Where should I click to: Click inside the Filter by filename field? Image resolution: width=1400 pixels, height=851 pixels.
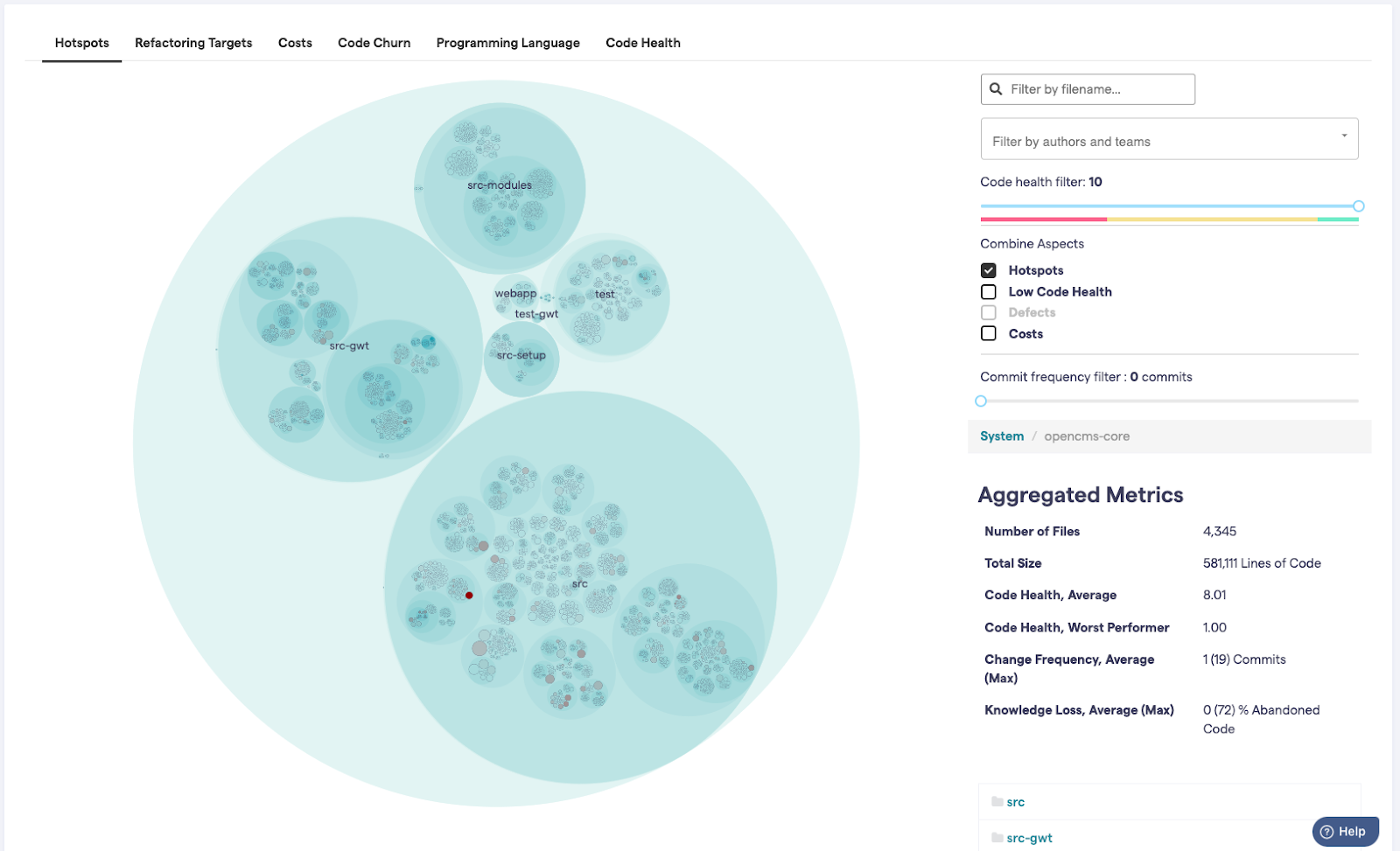coord(1094,88)
